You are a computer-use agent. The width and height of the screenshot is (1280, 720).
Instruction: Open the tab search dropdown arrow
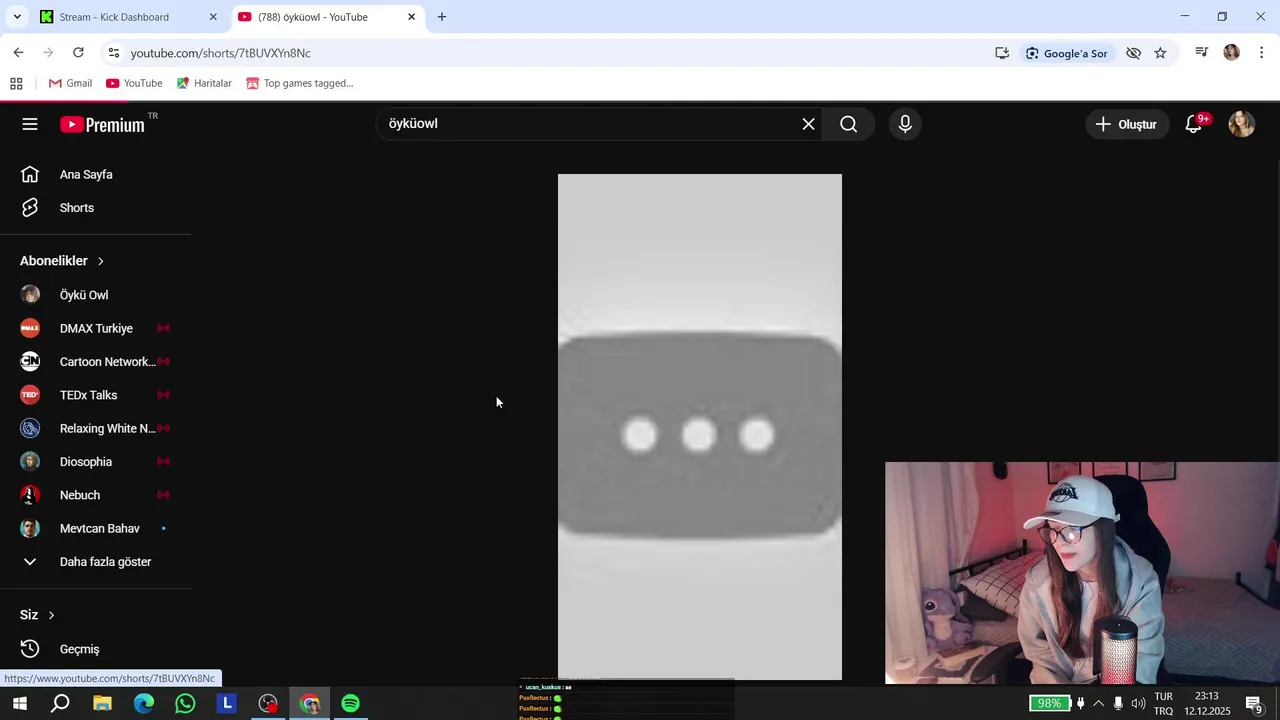17,17
